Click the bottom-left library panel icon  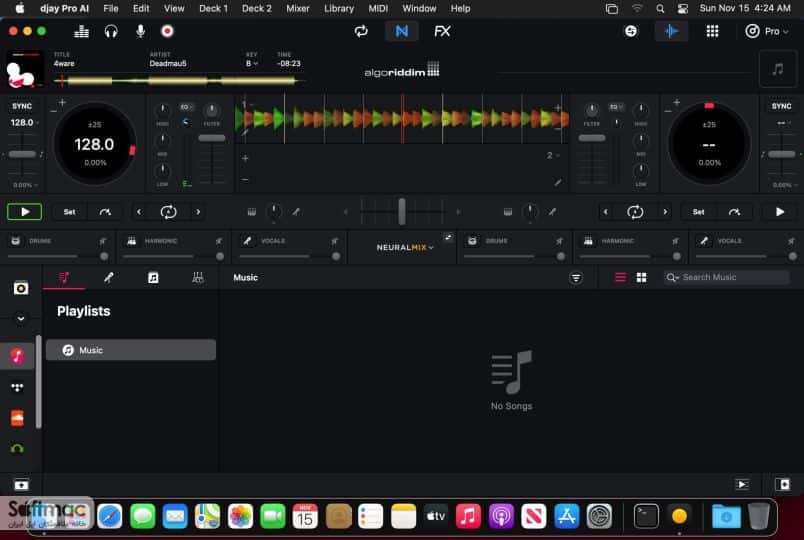(21, 485)
